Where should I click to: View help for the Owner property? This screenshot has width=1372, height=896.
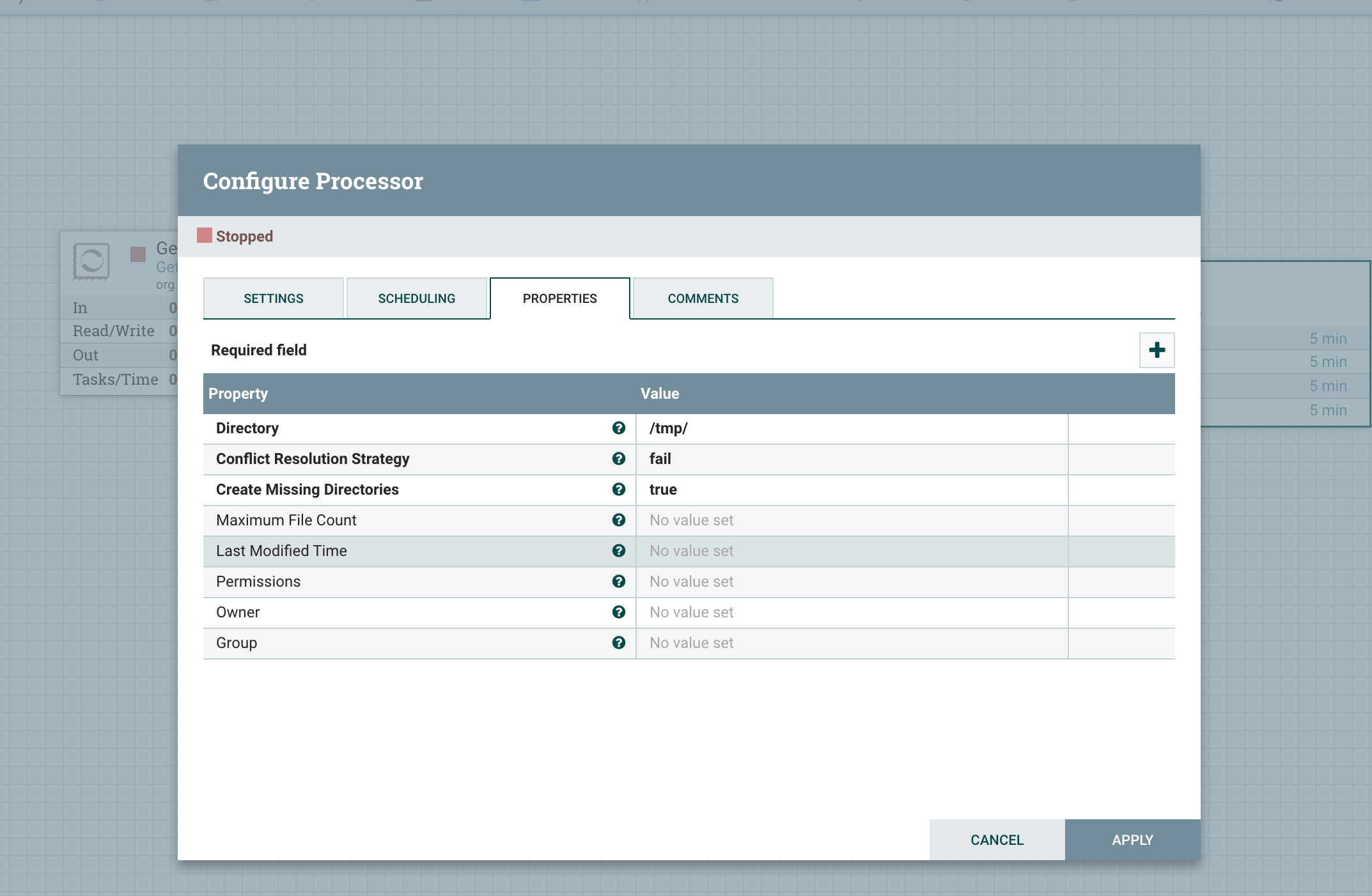[x=618, y=612]
